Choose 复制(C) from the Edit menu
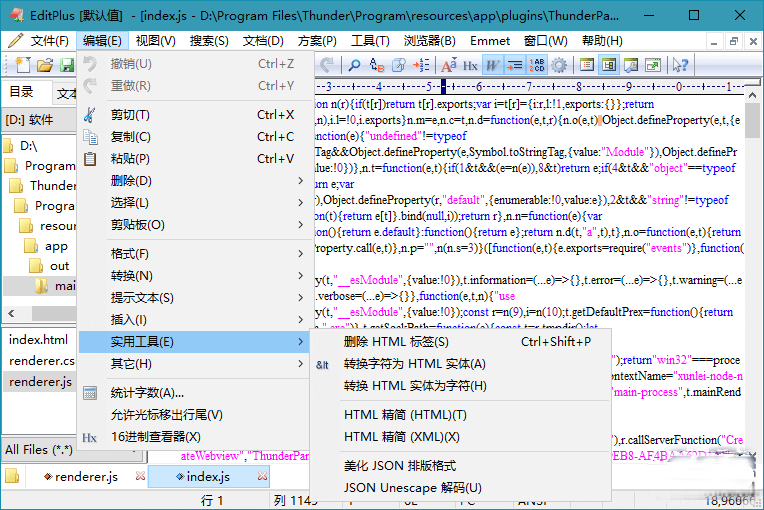 [193, 137]
